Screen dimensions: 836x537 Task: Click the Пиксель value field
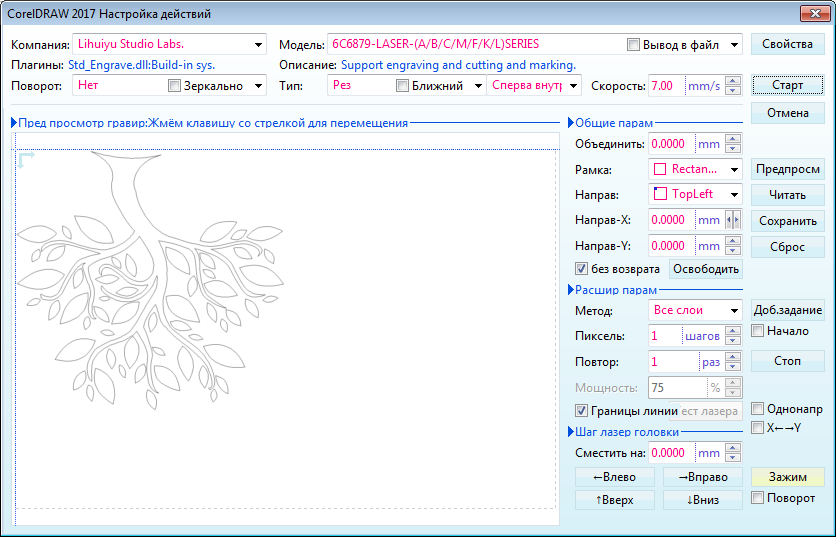(665, 336)
